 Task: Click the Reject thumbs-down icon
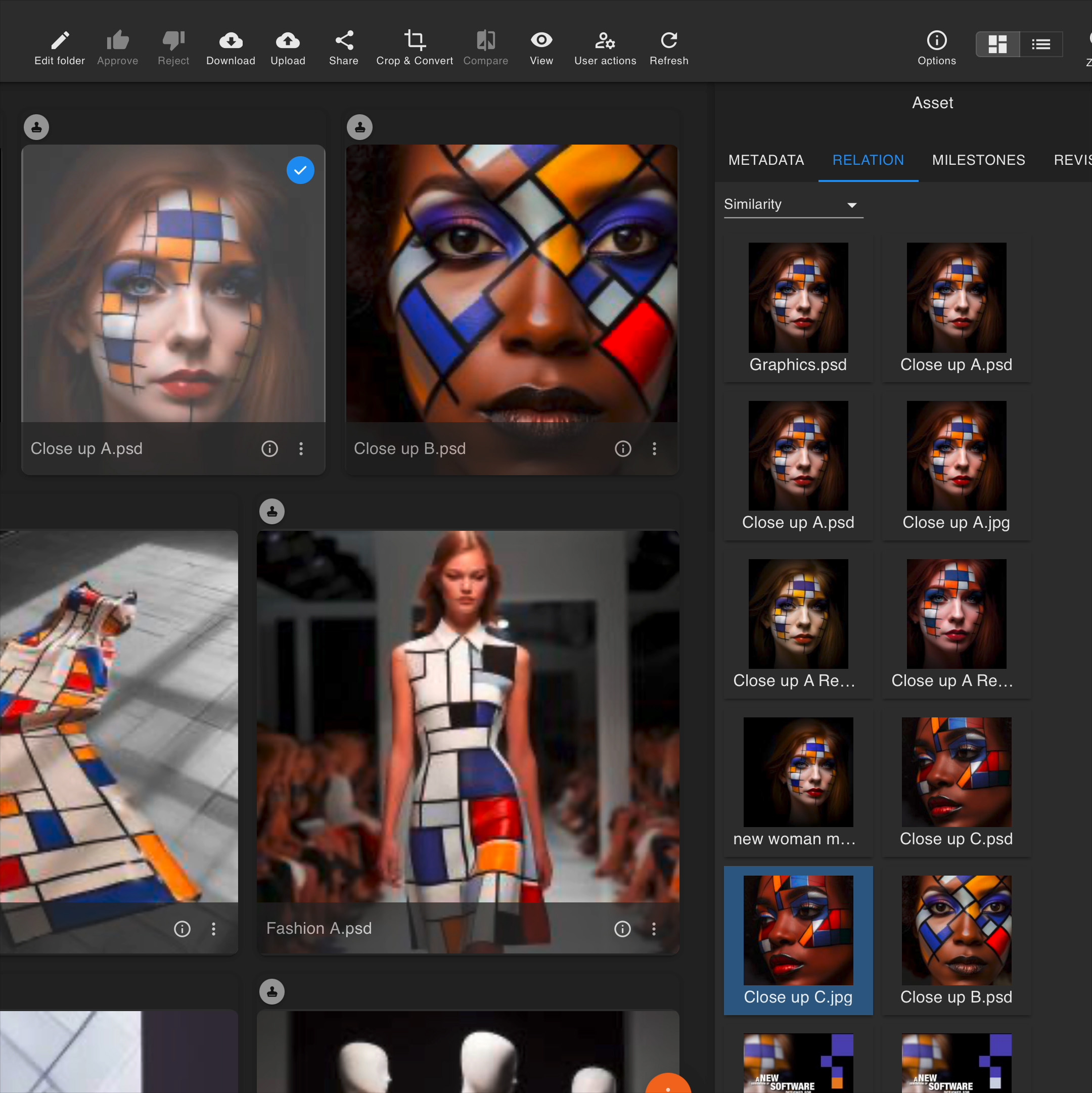click(174, 41)
